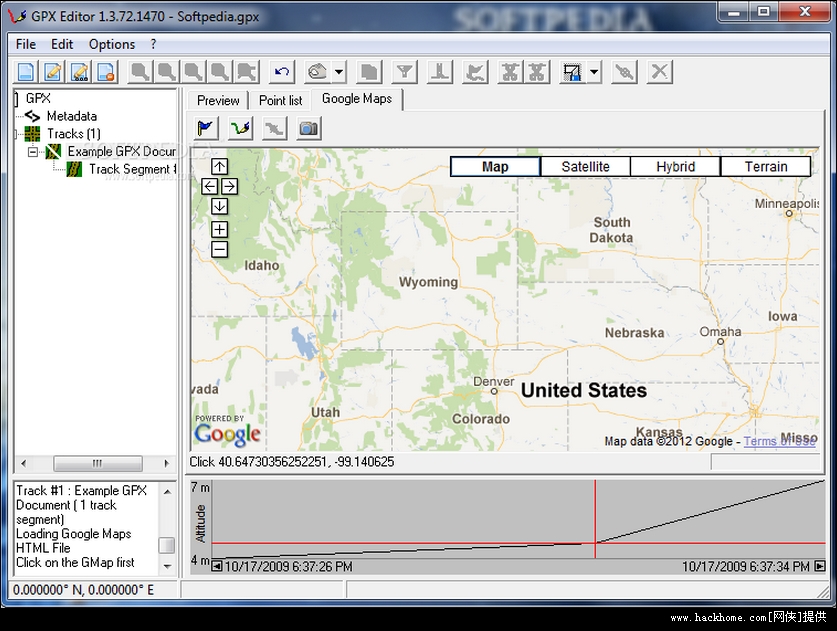
Task: Click the blue paint tool icon
Action: 572,72
